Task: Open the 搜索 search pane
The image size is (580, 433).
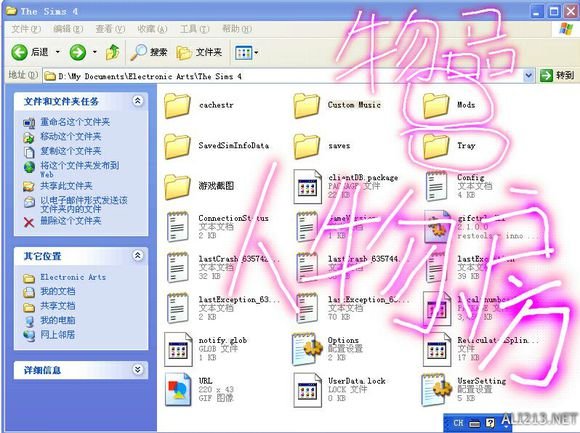Action: 149,52
